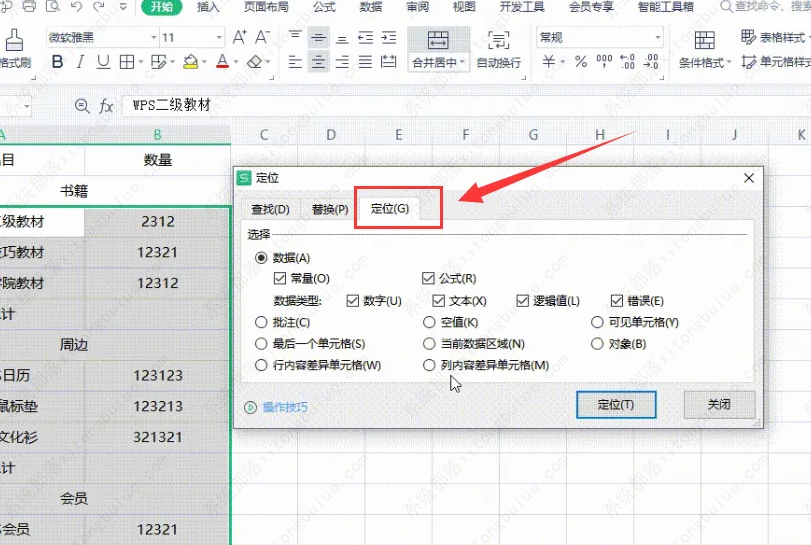Click the percent style icon
This screenshot has height=545, width=811.
tap(580, 62)
